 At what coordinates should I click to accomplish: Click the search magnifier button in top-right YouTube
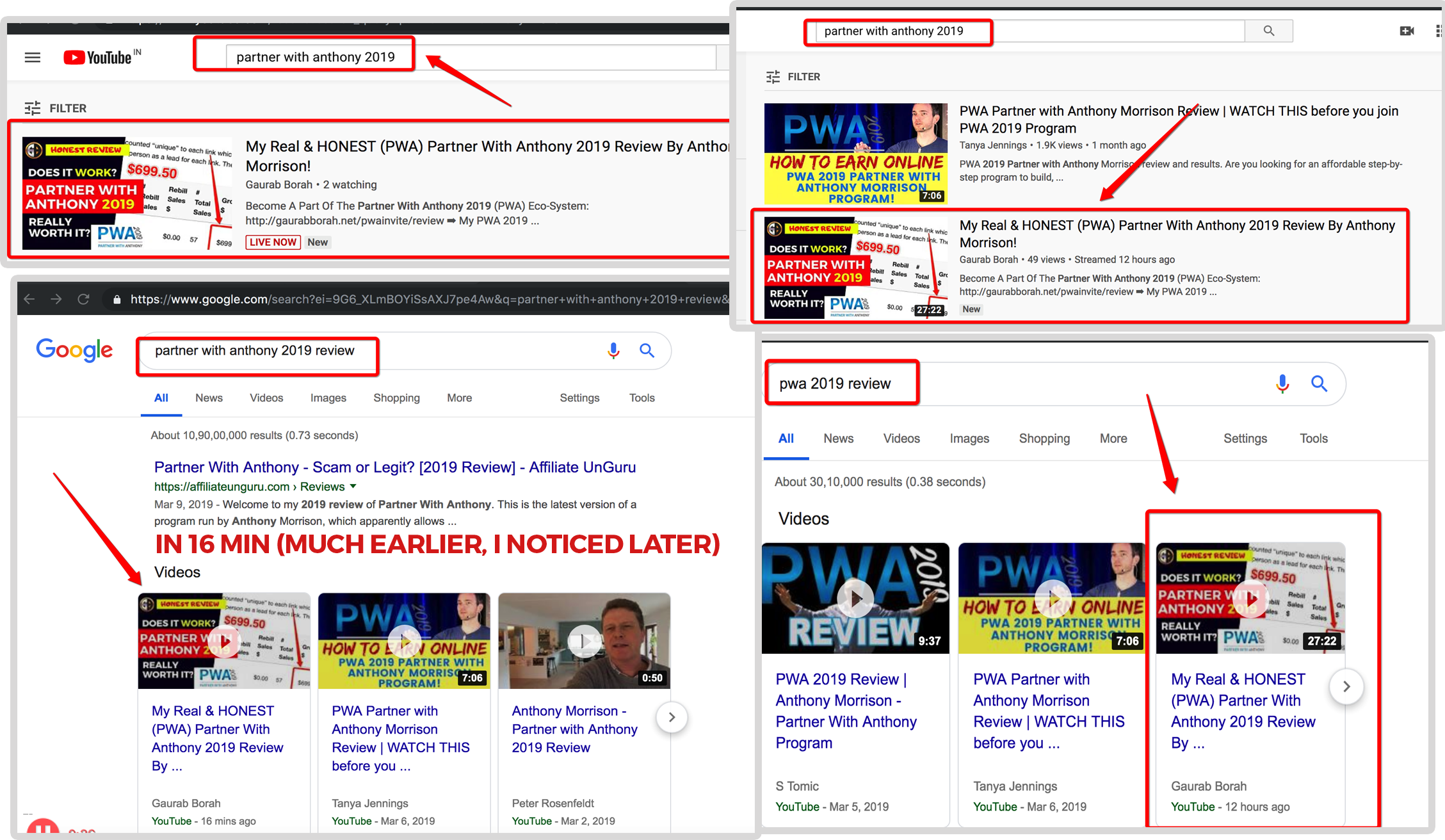[1268, 31]
